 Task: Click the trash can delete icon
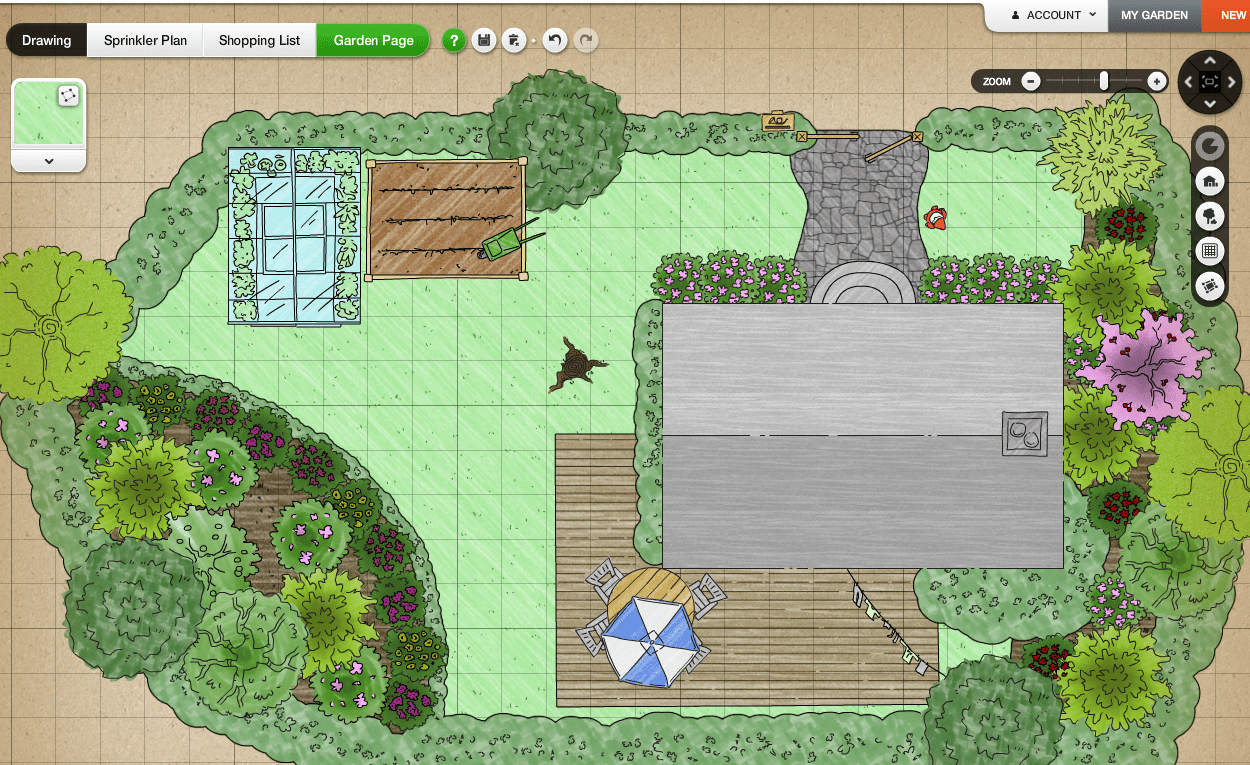point(514,41)
